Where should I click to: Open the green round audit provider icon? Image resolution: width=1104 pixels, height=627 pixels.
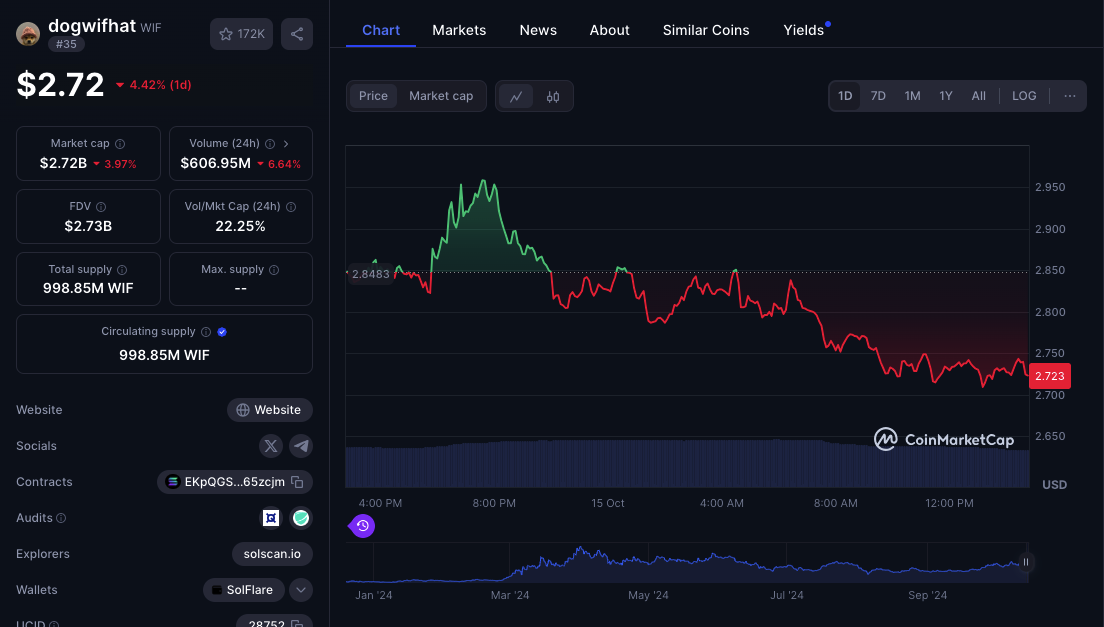(301, 518)
